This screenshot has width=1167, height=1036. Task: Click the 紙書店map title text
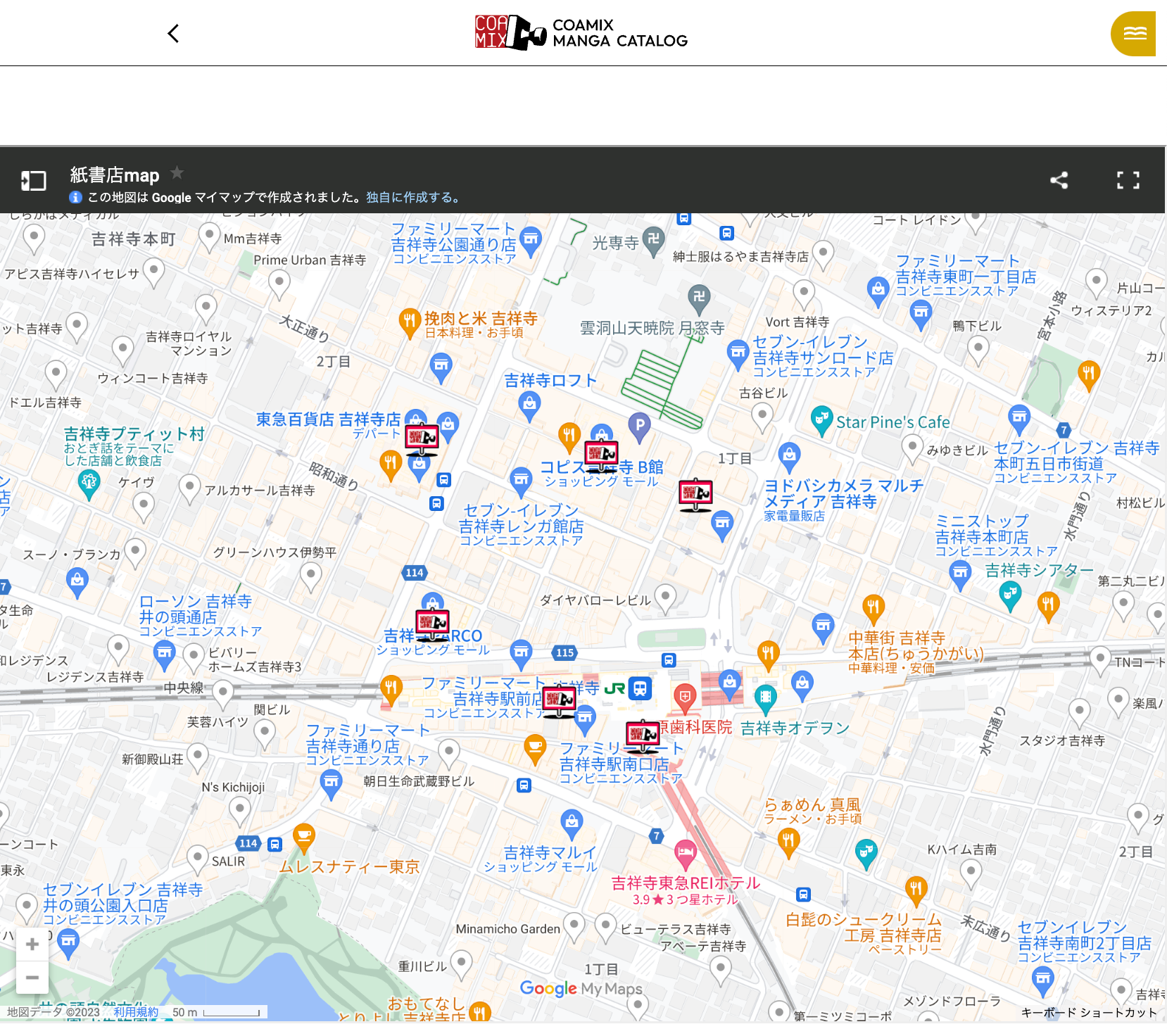coord(115,175)
